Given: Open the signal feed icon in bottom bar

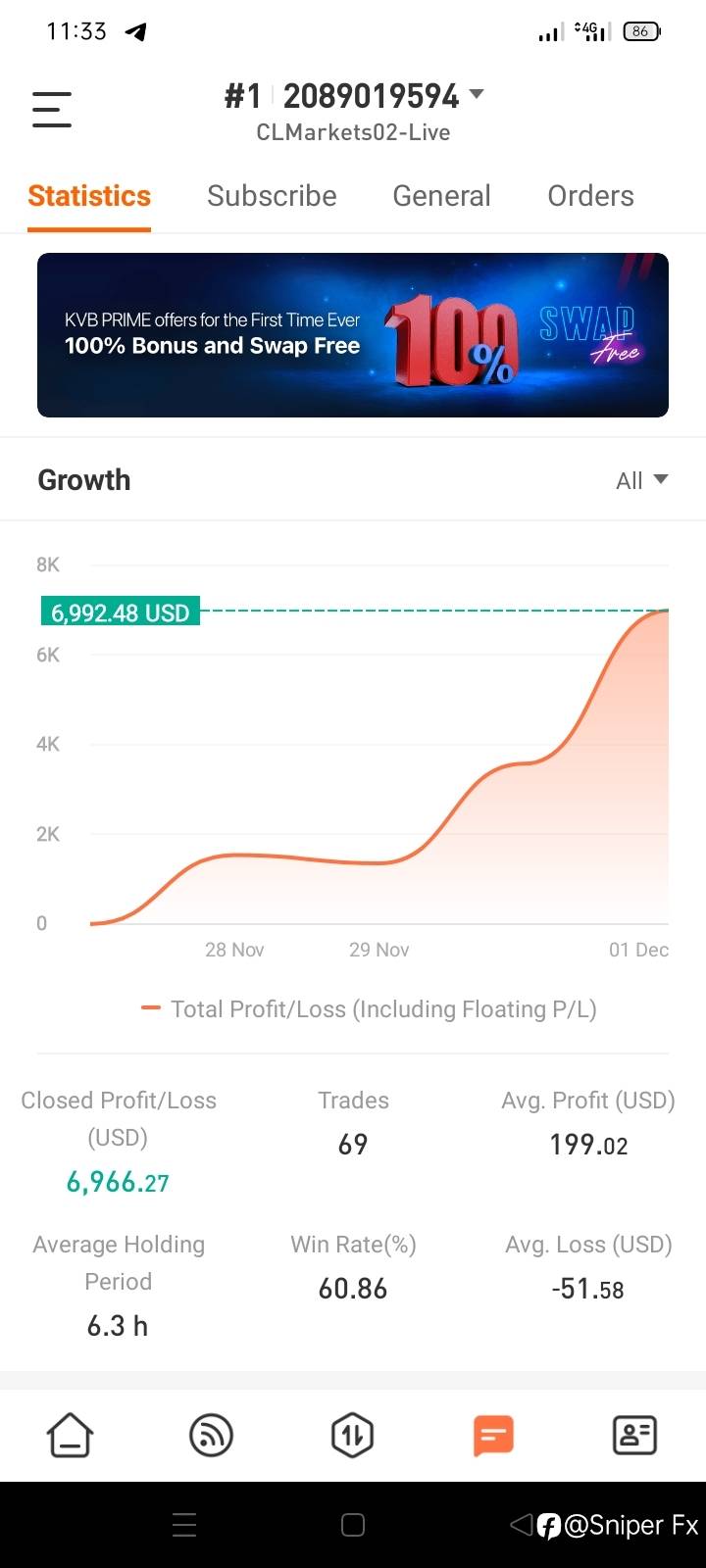Looking at the screenshot, I should click(x=211, y=1436).
